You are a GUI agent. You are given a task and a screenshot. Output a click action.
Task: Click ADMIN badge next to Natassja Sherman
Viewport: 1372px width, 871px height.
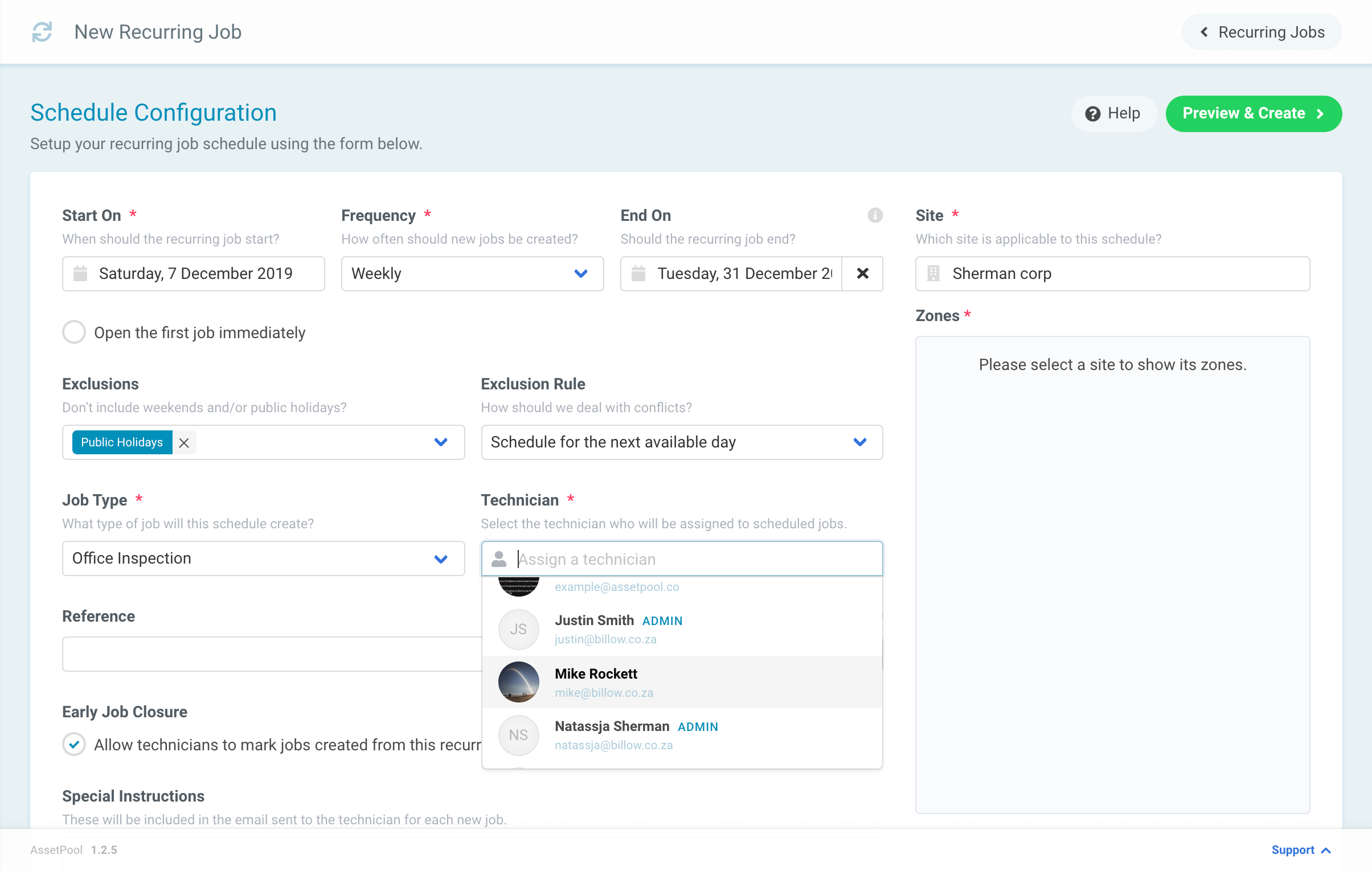click(698, 727)
